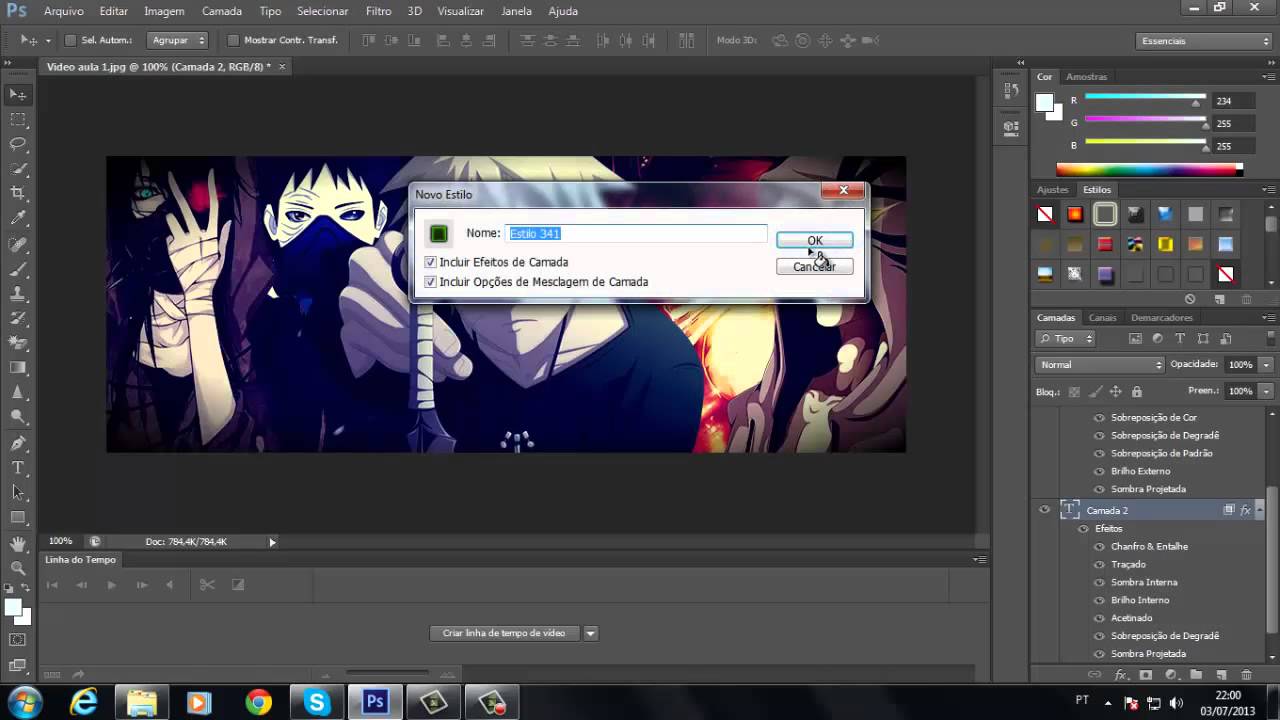The width and height of the screenshot is (1280, 720).
Task: Open the Essenciais workspace dropdown
Action: point(1205,41)
